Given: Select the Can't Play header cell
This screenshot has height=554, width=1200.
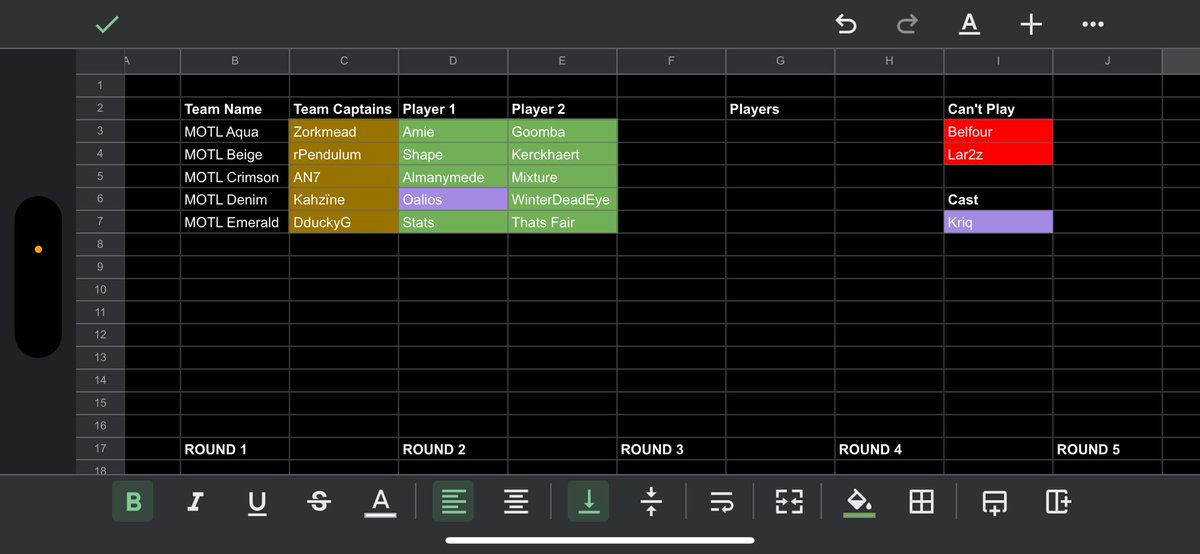Looking at the screenshot, I should point(998,109).
